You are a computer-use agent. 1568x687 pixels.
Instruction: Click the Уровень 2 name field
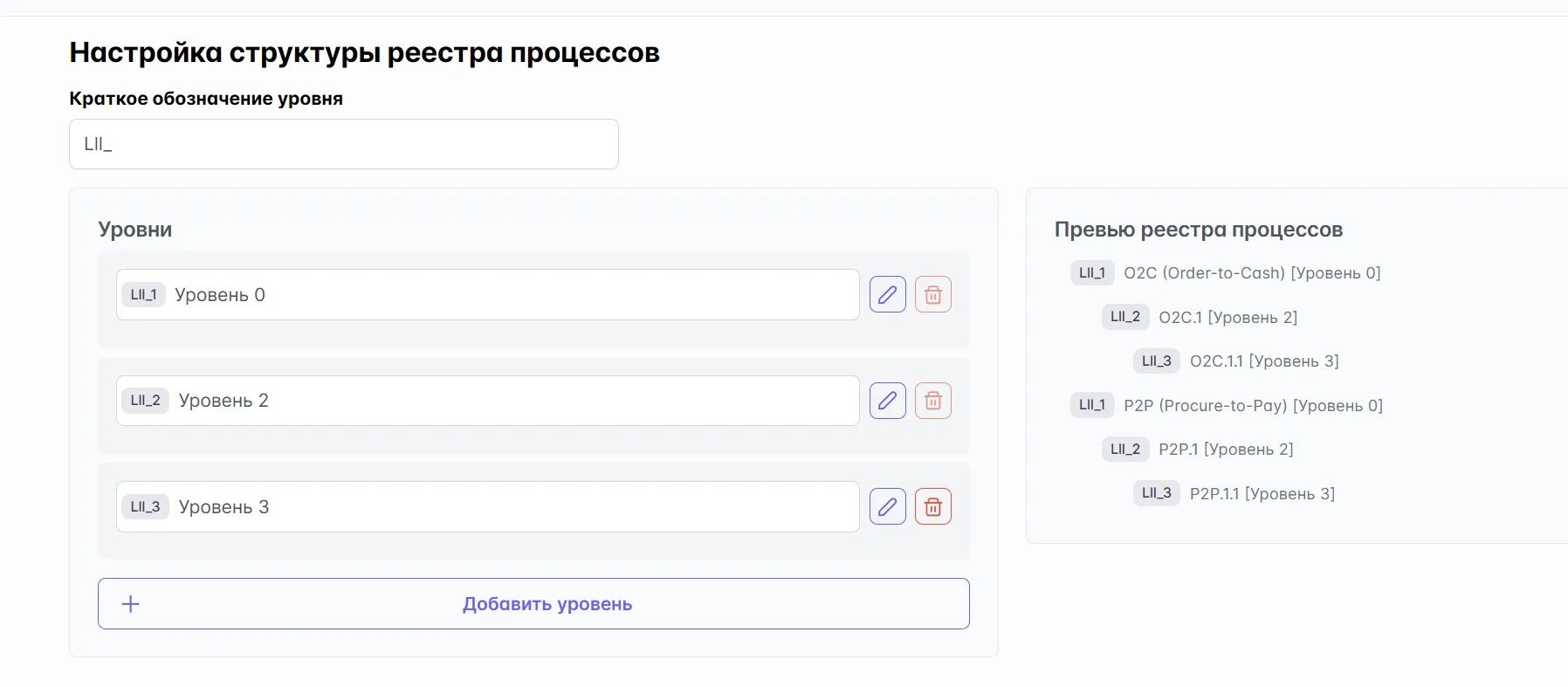click(515, 401)
